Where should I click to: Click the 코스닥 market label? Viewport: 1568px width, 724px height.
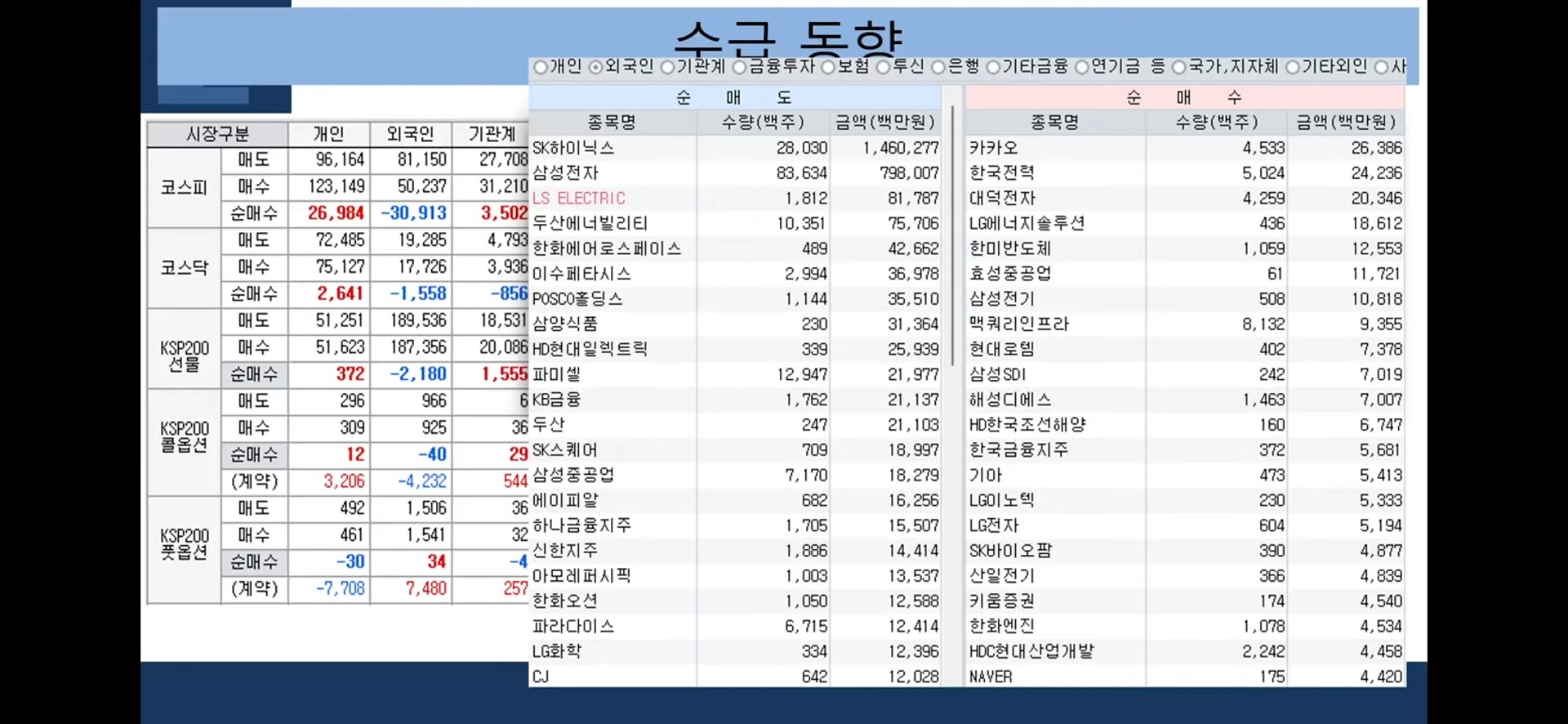coord(185,267)
